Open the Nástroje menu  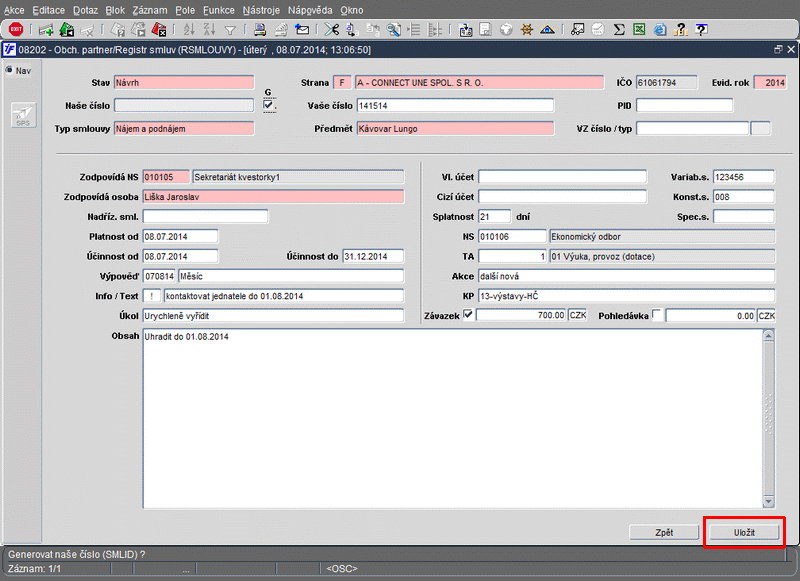(261, 10)
